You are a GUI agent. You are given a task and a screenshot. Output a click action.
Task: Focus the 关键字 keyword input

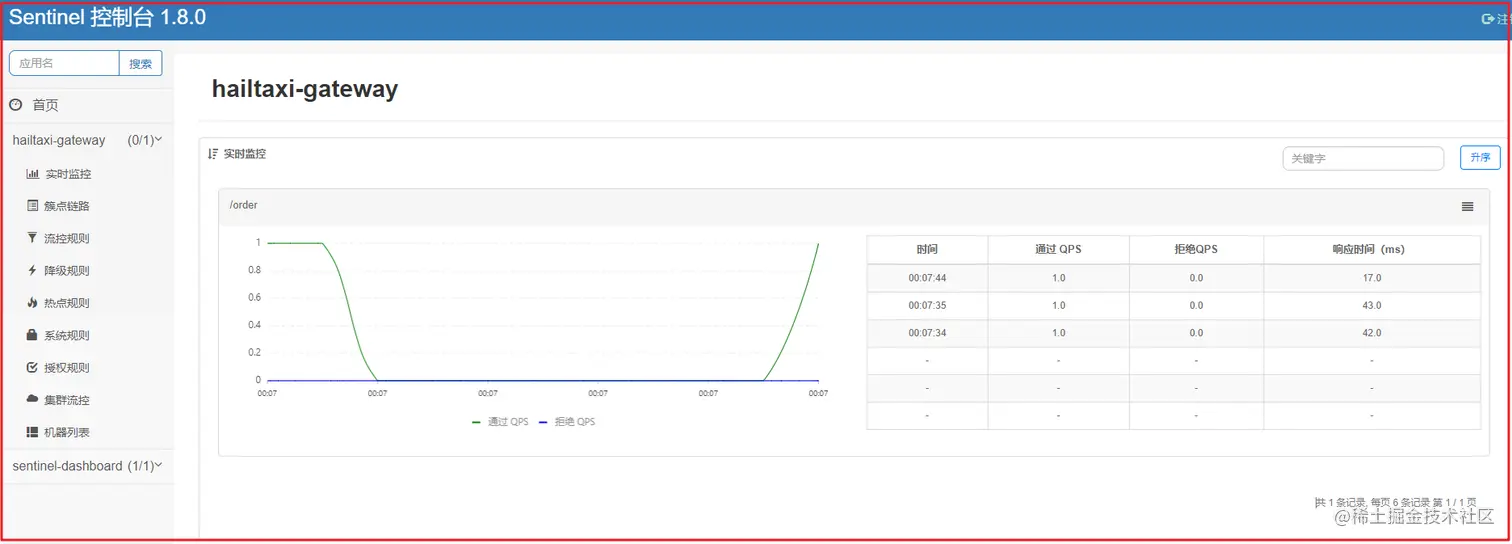[1363, 158]
